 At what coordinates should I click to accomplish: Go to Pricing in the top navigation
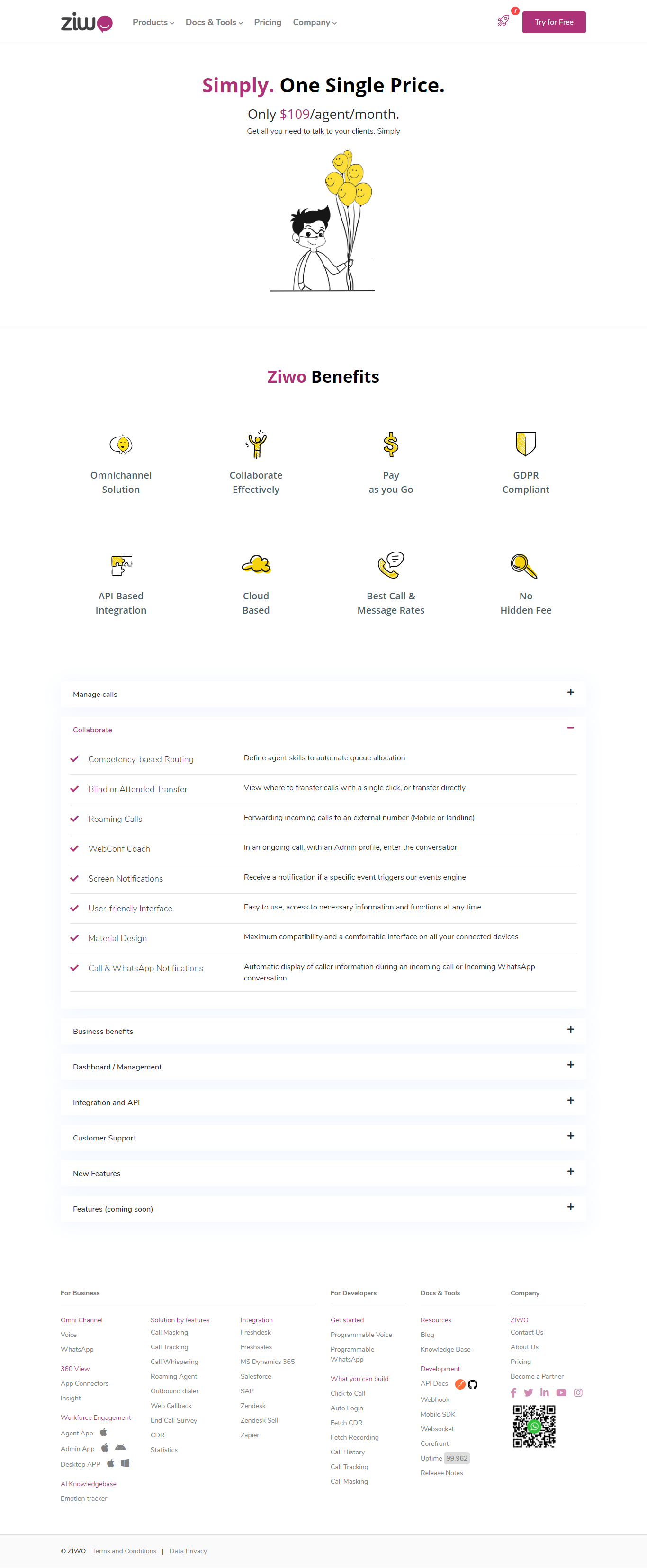[x=268, y=22]
